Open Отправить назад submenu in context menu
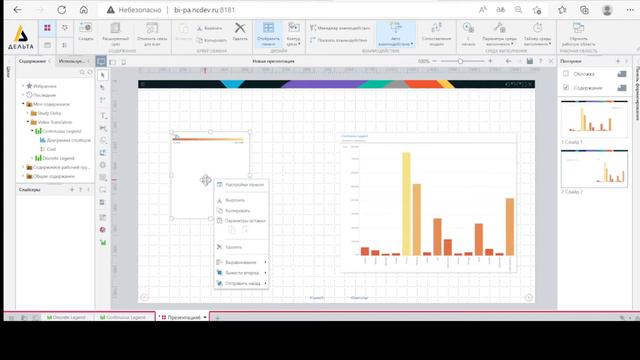Image resolution: width=640 pixels, height=360 pixels. click(x=241, y=283)
